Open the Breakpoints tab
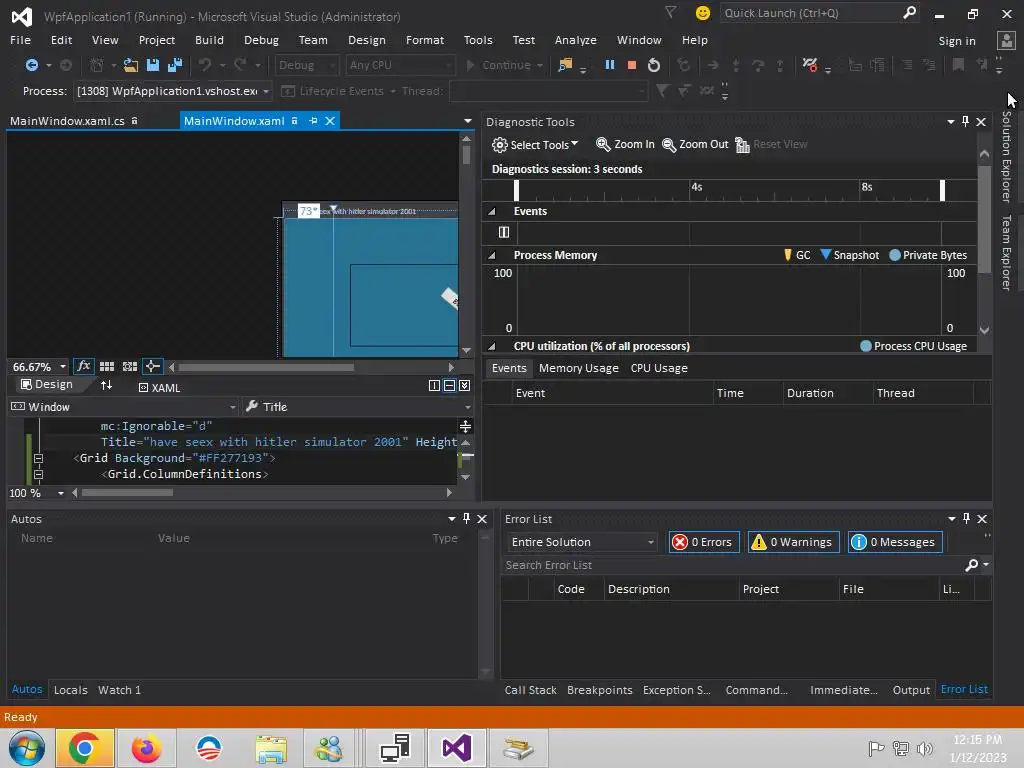 click(600, 690)
